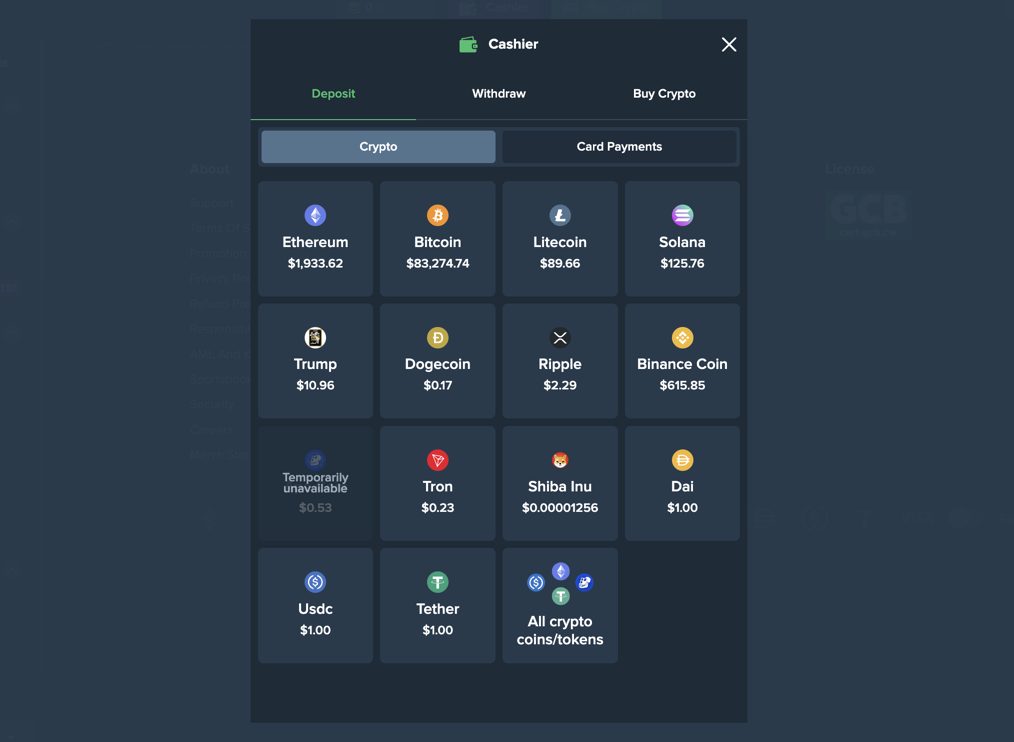Select the Solana label
Viewport: 1014px width, 742px height.
coord(682,242)
